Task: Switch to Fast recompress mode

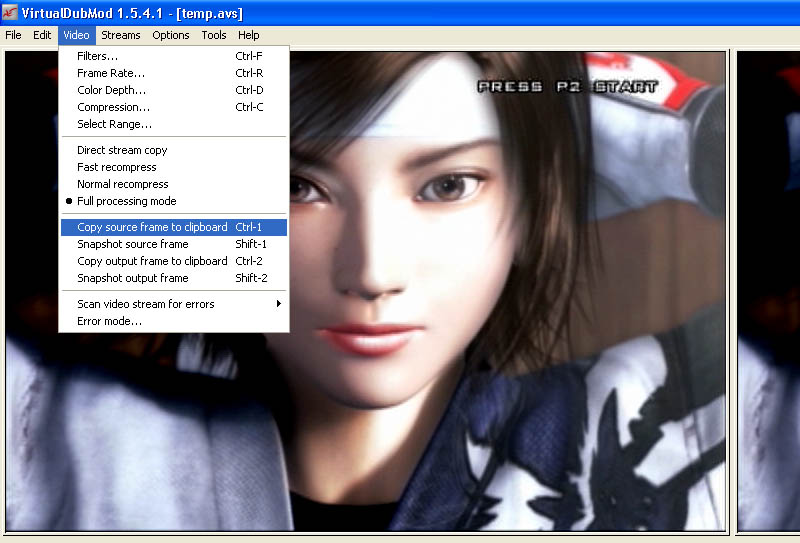Action: pos(174,167)
